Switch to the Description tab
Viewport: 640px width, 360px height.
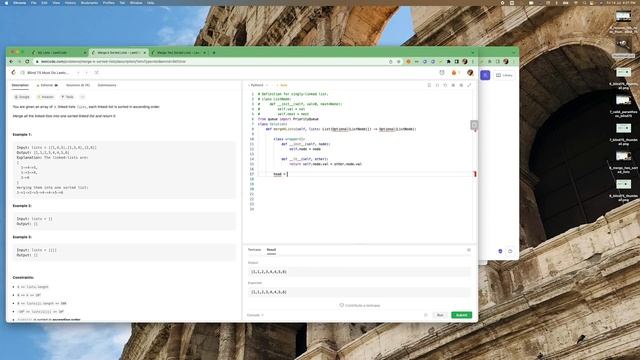[x=20, y=85]
